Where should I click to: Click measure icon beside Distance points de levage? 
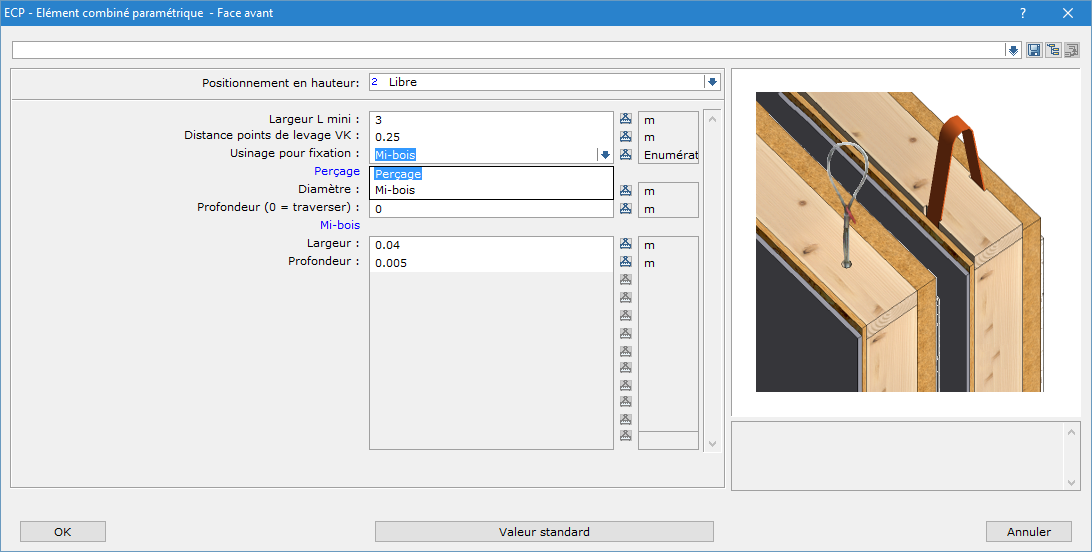626,137
